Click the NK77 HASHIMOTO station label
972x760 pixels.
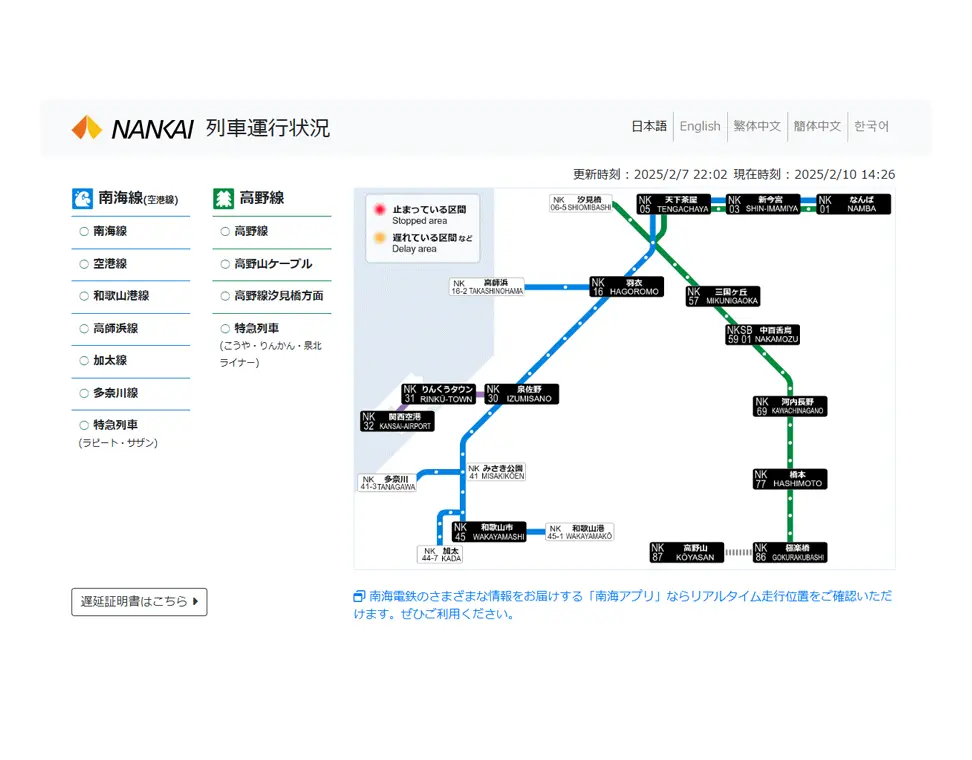coord(790,479)
